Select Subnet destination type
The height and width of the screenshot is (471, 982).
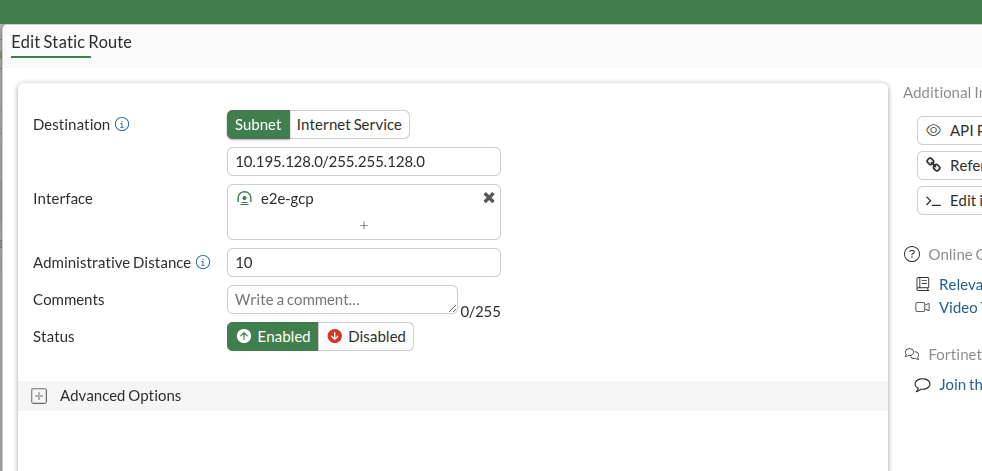click(x=258, y=125)
